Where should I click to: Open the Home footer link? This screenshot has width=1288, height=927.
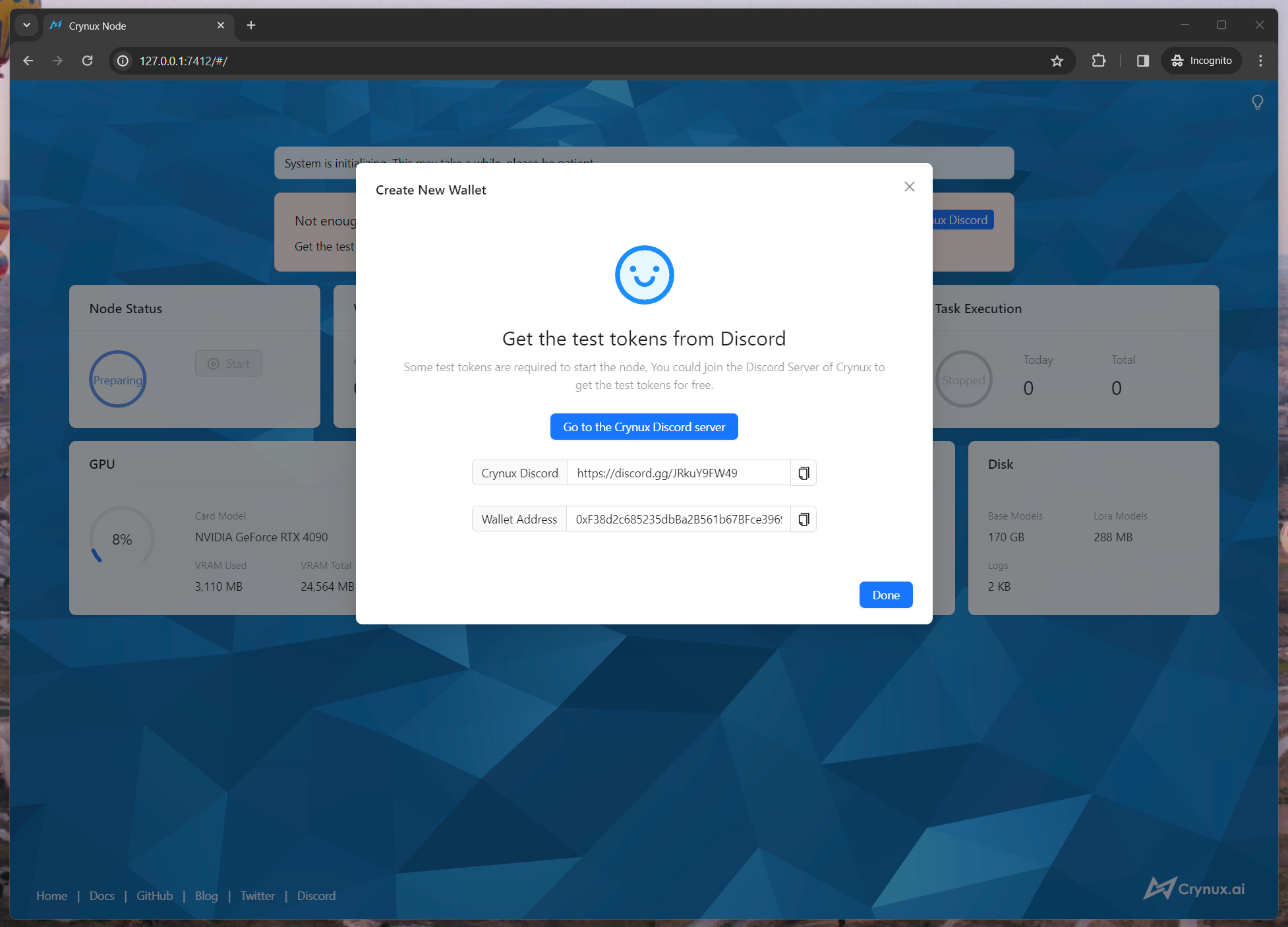tap(51, 895)
